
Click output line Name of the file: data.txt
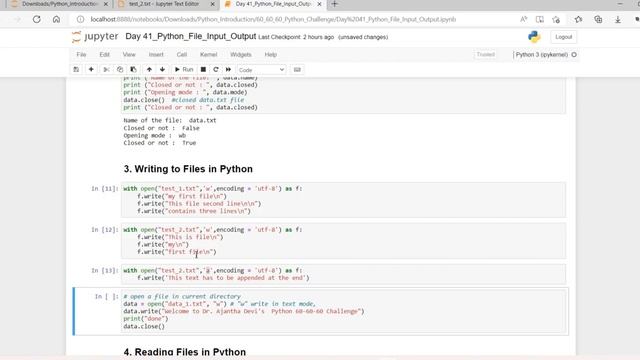coord(170,120)
